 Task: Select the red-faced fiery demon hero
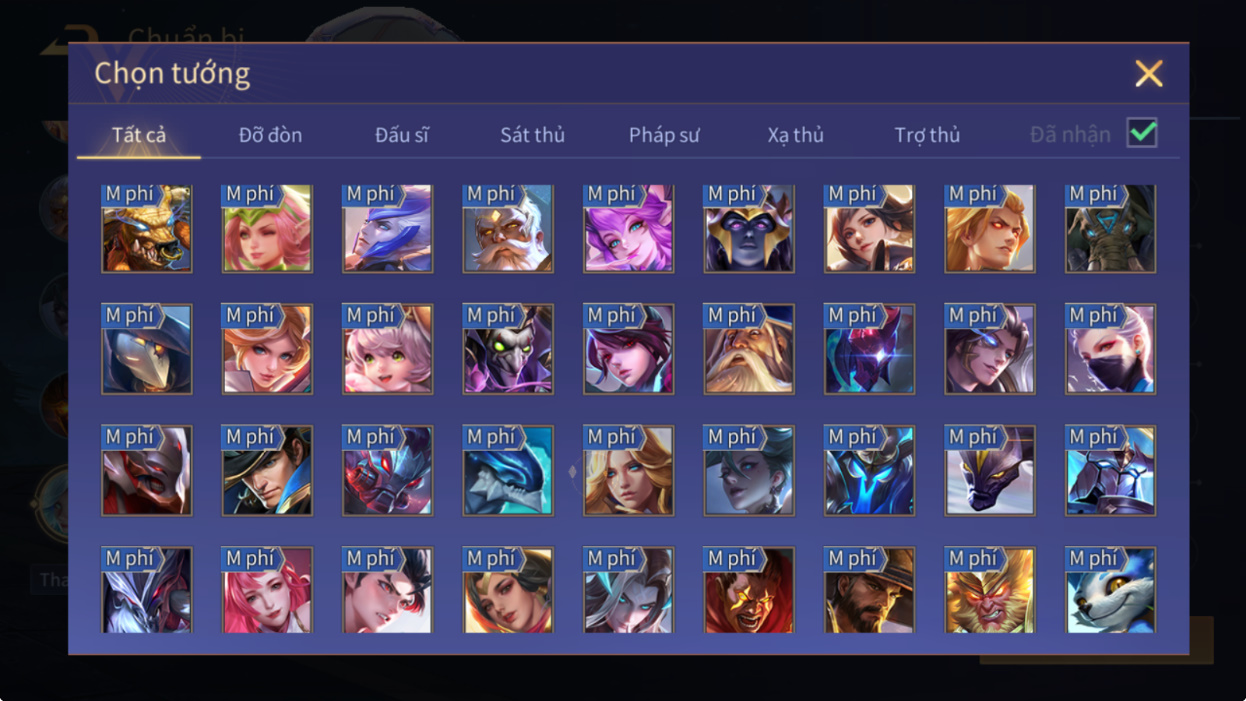[x=749, y=590]
